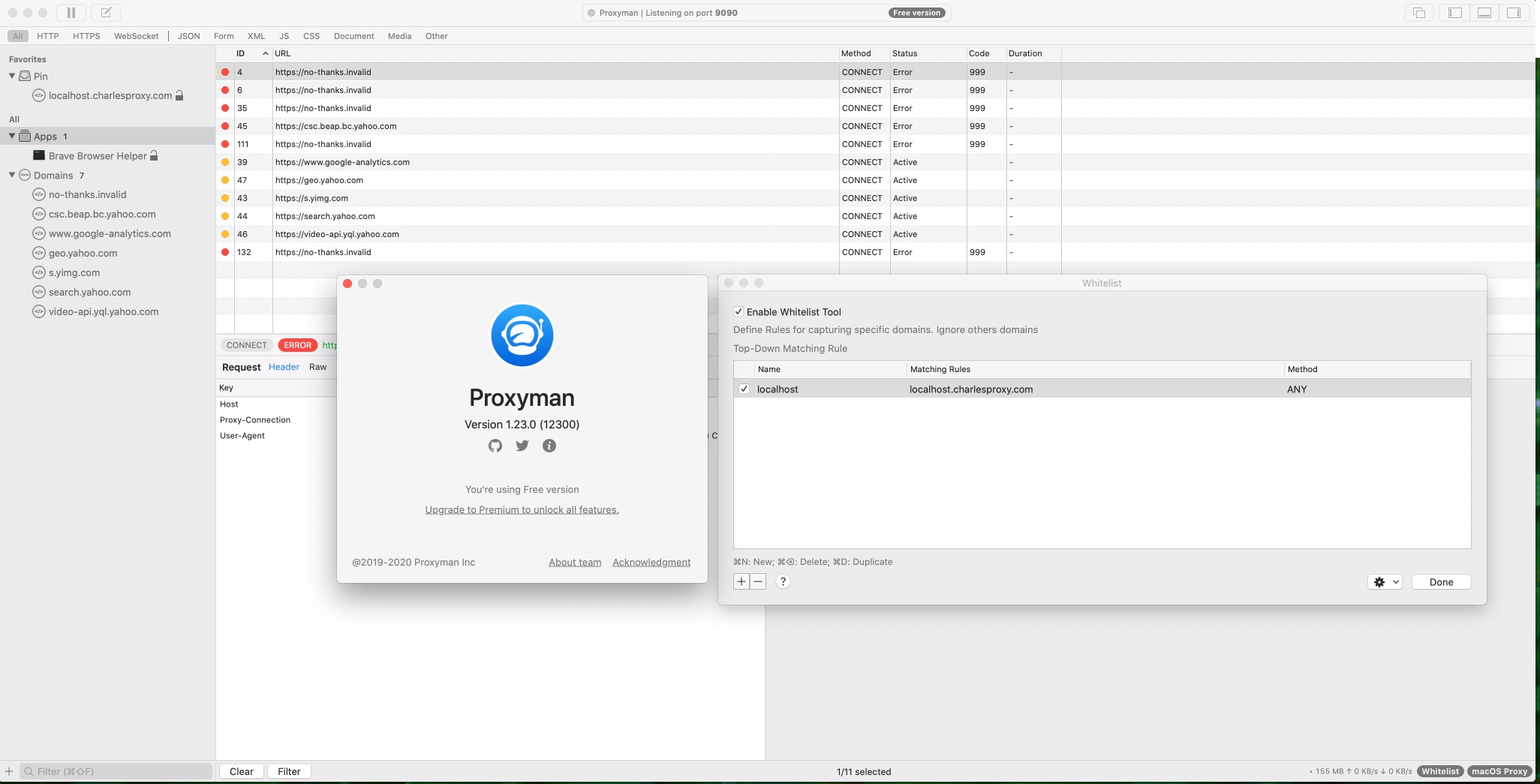Toggle the bottom panel layout icon
The height and width of the screenshot is (784, 1540).
[x=1484, y=13]
